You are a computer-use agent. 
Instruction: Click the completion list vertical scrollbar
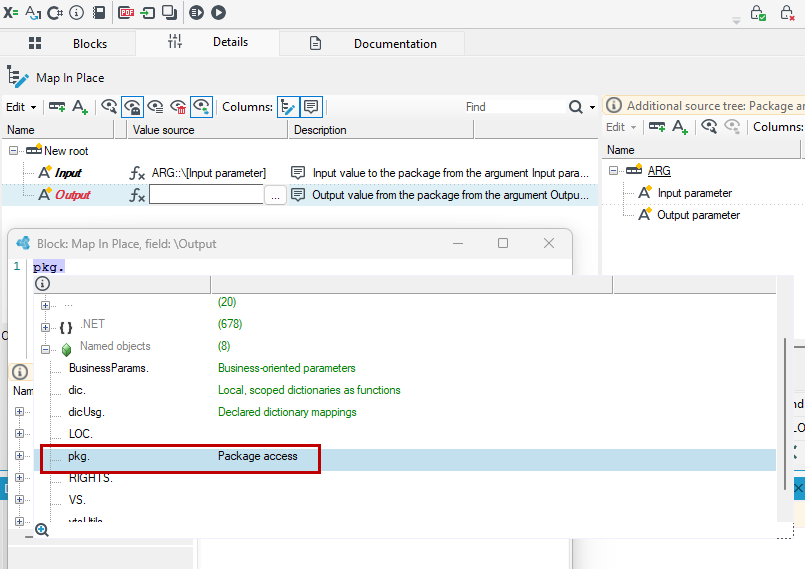click(785, 414)
